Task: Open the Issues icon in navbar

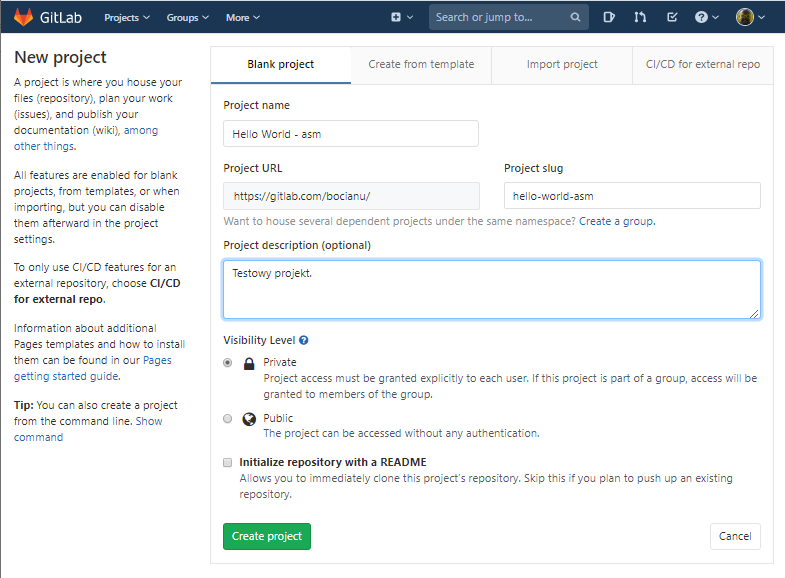Action: tap(609, 17)
